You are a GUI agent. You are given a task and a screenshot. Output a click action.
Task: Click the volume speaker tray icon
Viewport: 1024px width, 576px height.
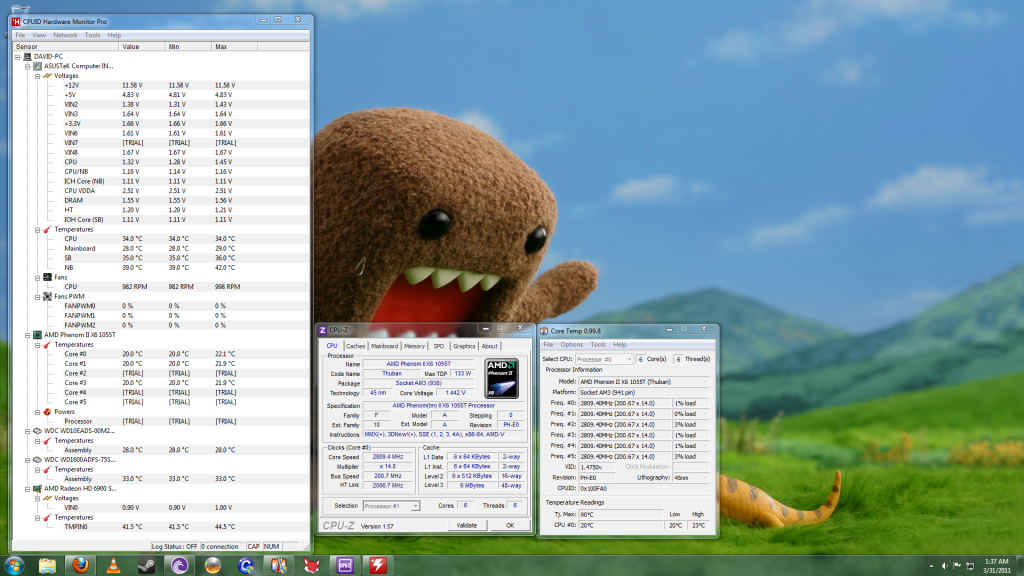(x=944, y=566)
